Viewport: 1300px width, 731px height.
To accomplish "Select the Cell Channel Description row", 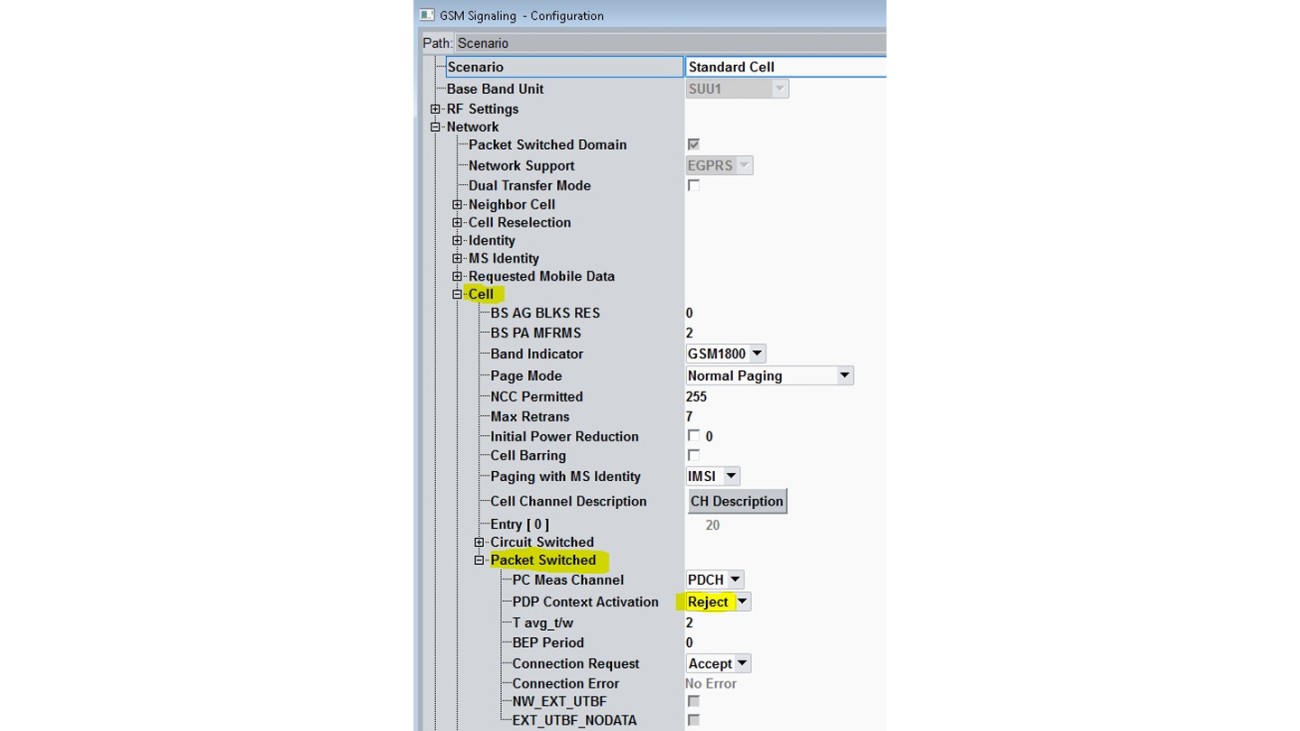I will [568, 501].
